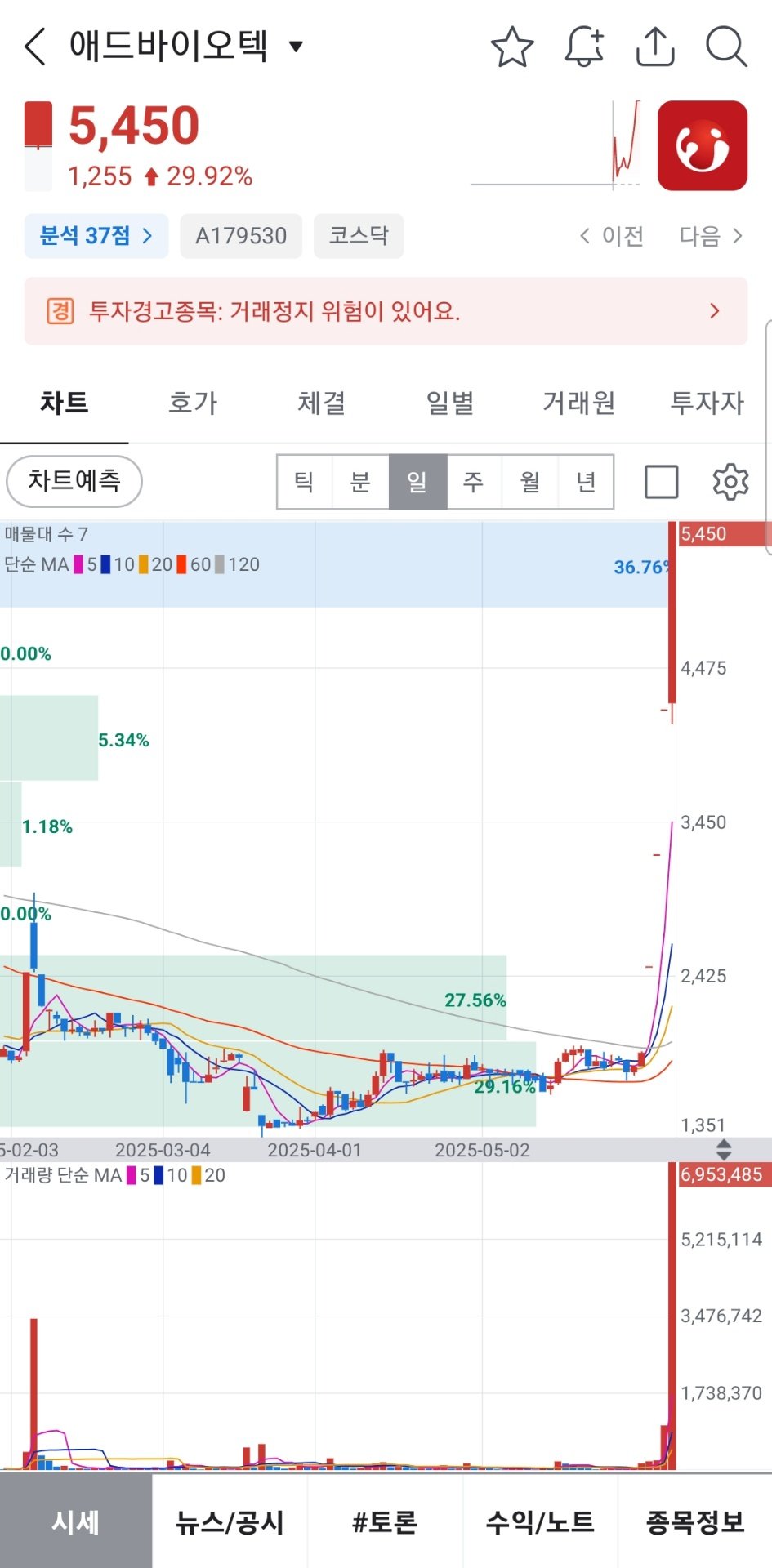772x1568 pixels.
Task: Tap the 2025-04-01 date axis label
Action: point(315,1150)
